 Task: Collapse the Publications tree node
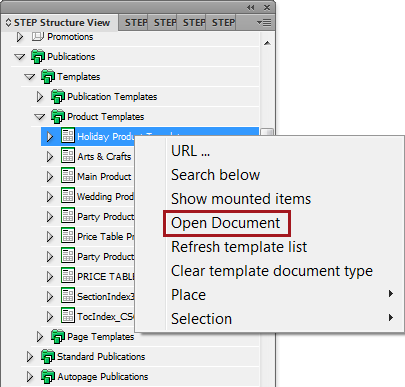click(20, 57)
